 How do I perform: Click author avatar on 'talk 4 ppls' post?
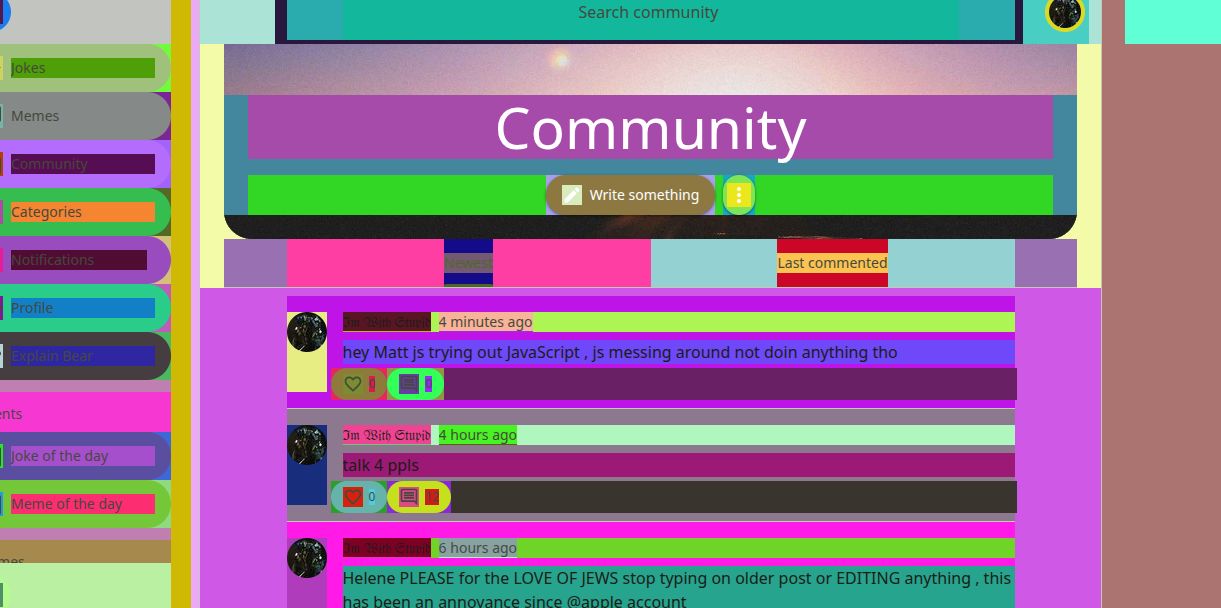(x=307, y=445)
